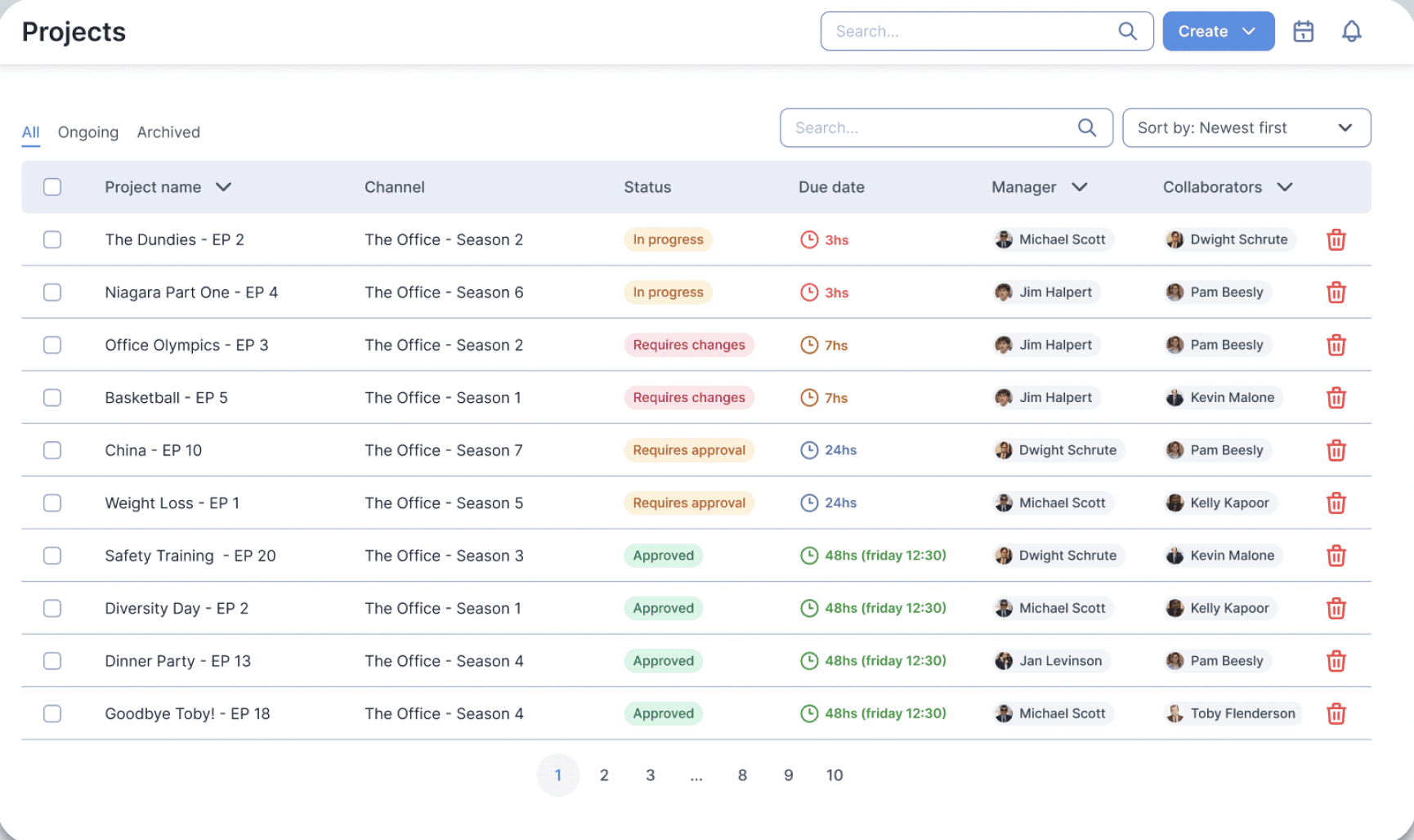Switch to the Archived tab
Viewport: 1414px width, 840px height.
coord(168,132)
